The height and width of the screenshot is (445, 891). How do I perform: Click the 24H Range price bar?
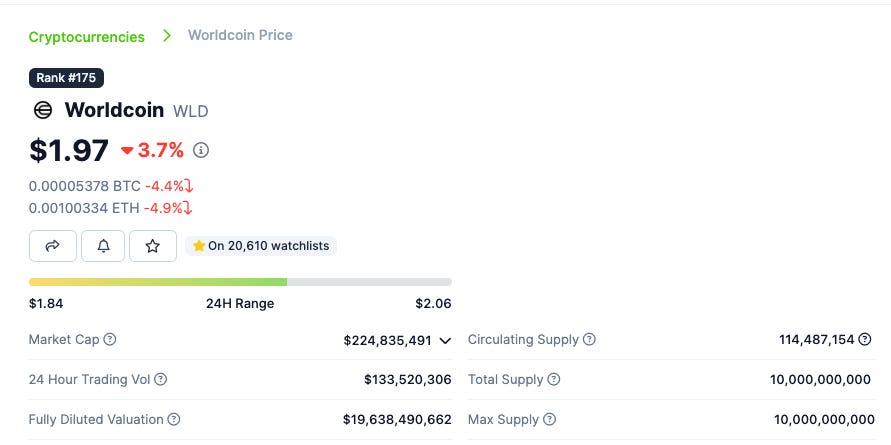pyautogui.click(x=240, y=282)
